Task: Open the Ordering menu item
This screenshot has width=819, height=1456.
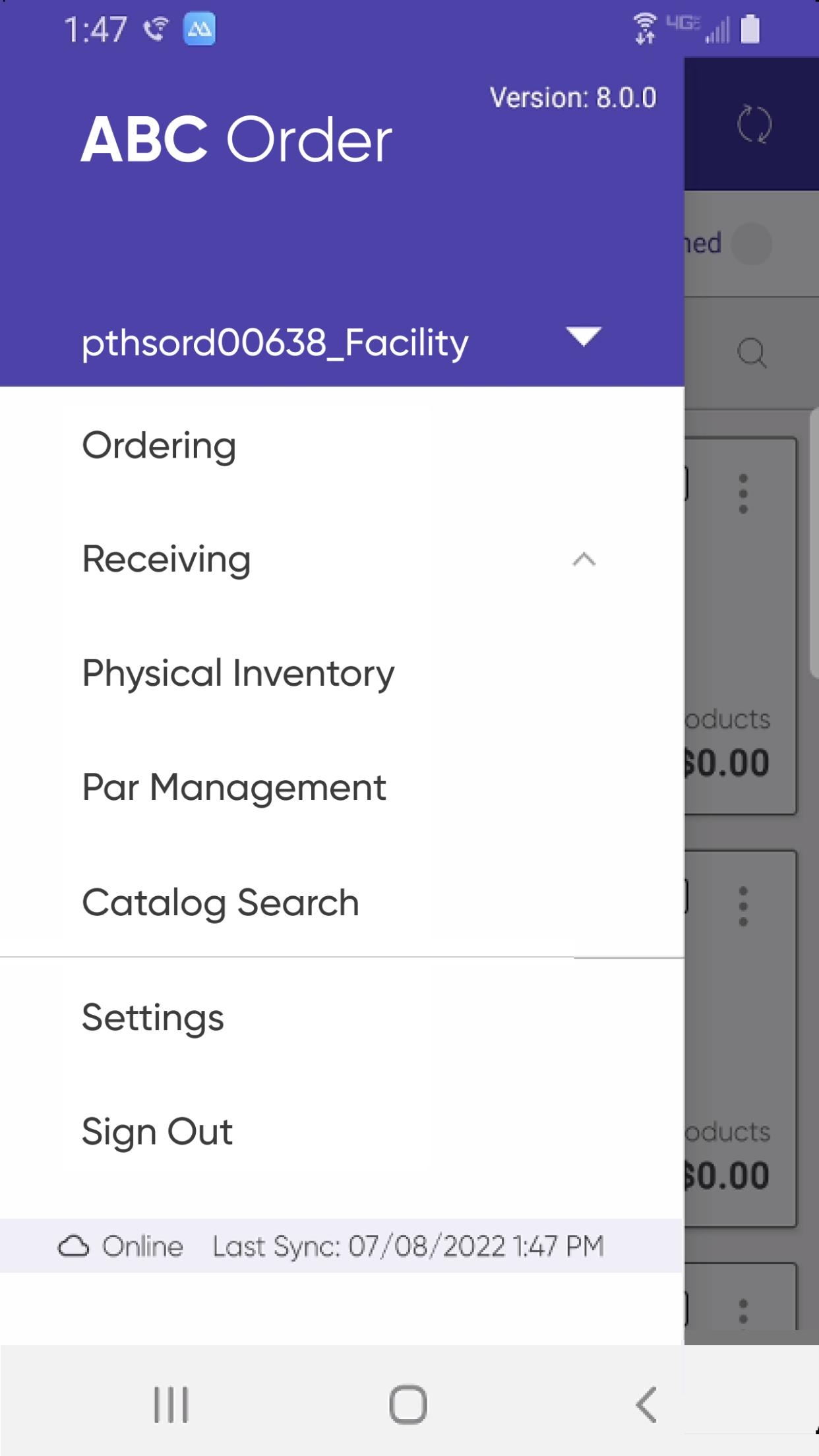Action: point(342,446)
